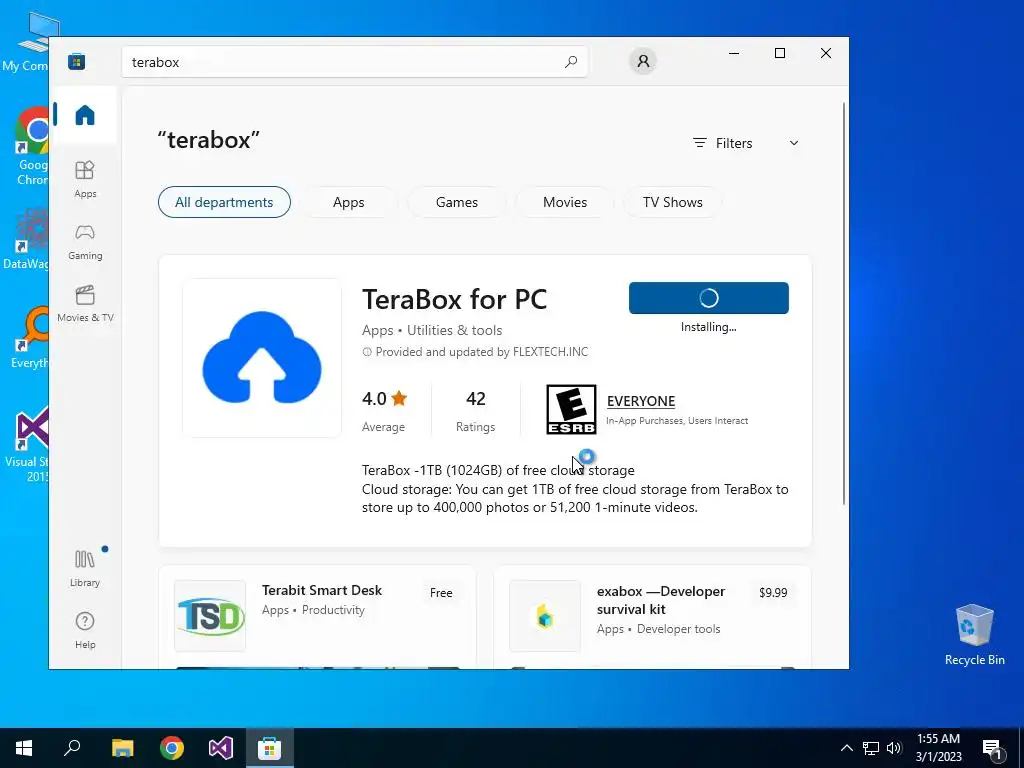Click the search magnifier icon in the store
The width and height of the screenshot is (1024, 768).
pos(571,62)
